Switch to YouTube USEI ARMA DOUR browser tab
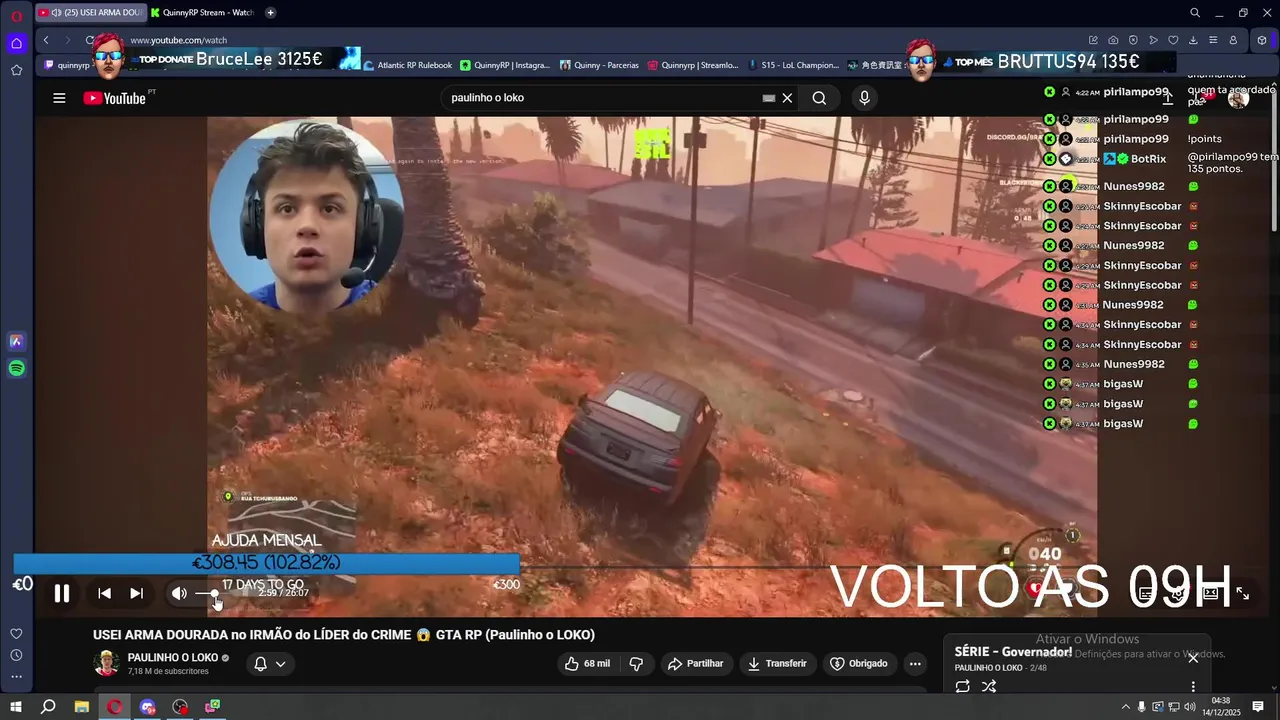The image size is (1280, 720). point(90,12)
